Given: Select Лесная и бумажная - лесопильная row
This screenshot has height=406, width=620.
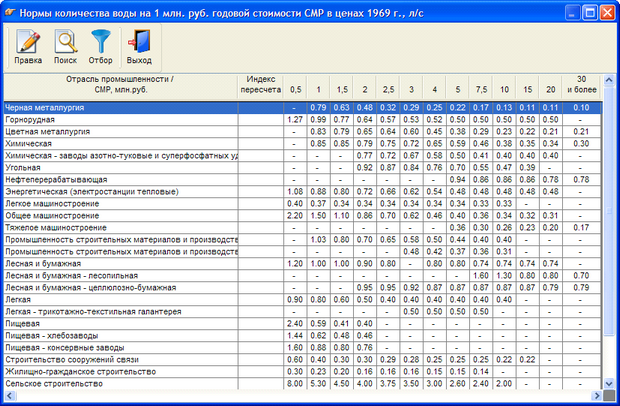Looking at the screenshot, I should (x=302, y=276).
